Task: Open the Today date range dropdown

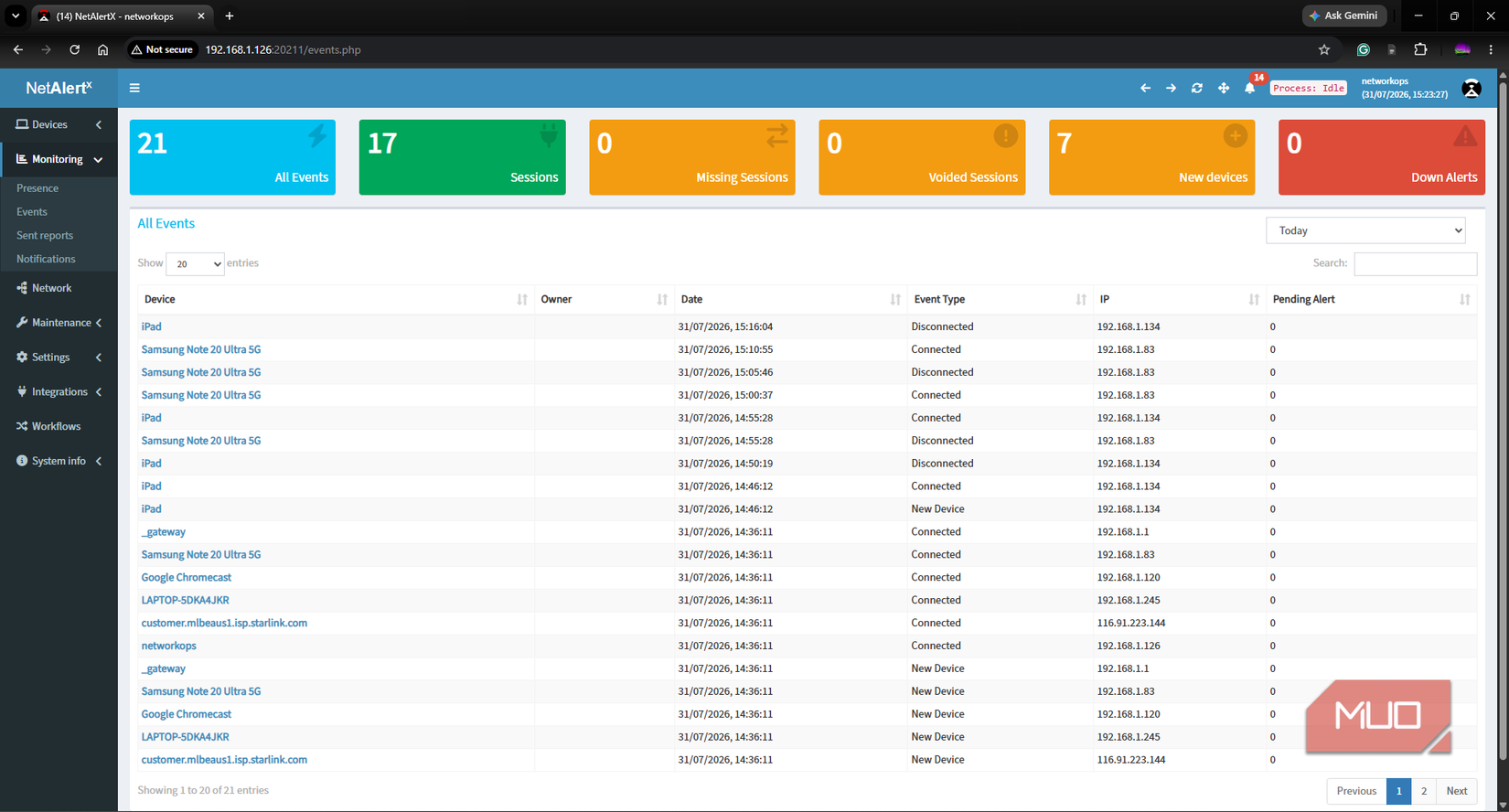Action: 1365,230
